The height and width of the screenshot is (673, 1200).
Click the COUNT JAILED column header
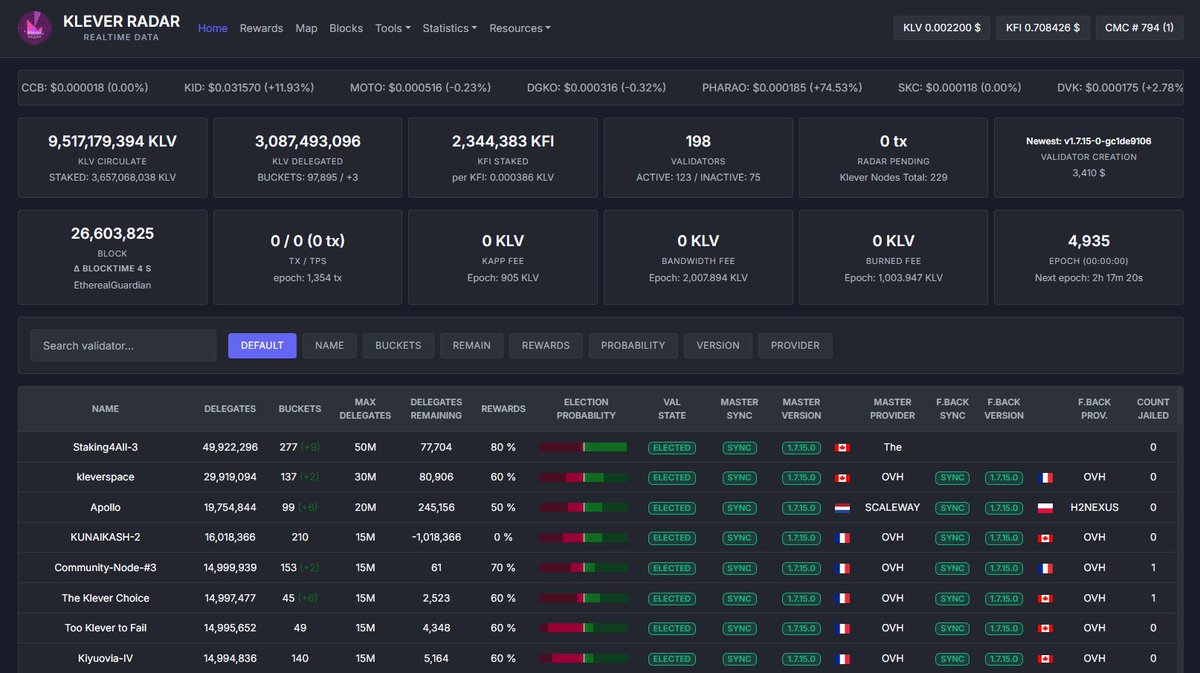(1153, 409)
